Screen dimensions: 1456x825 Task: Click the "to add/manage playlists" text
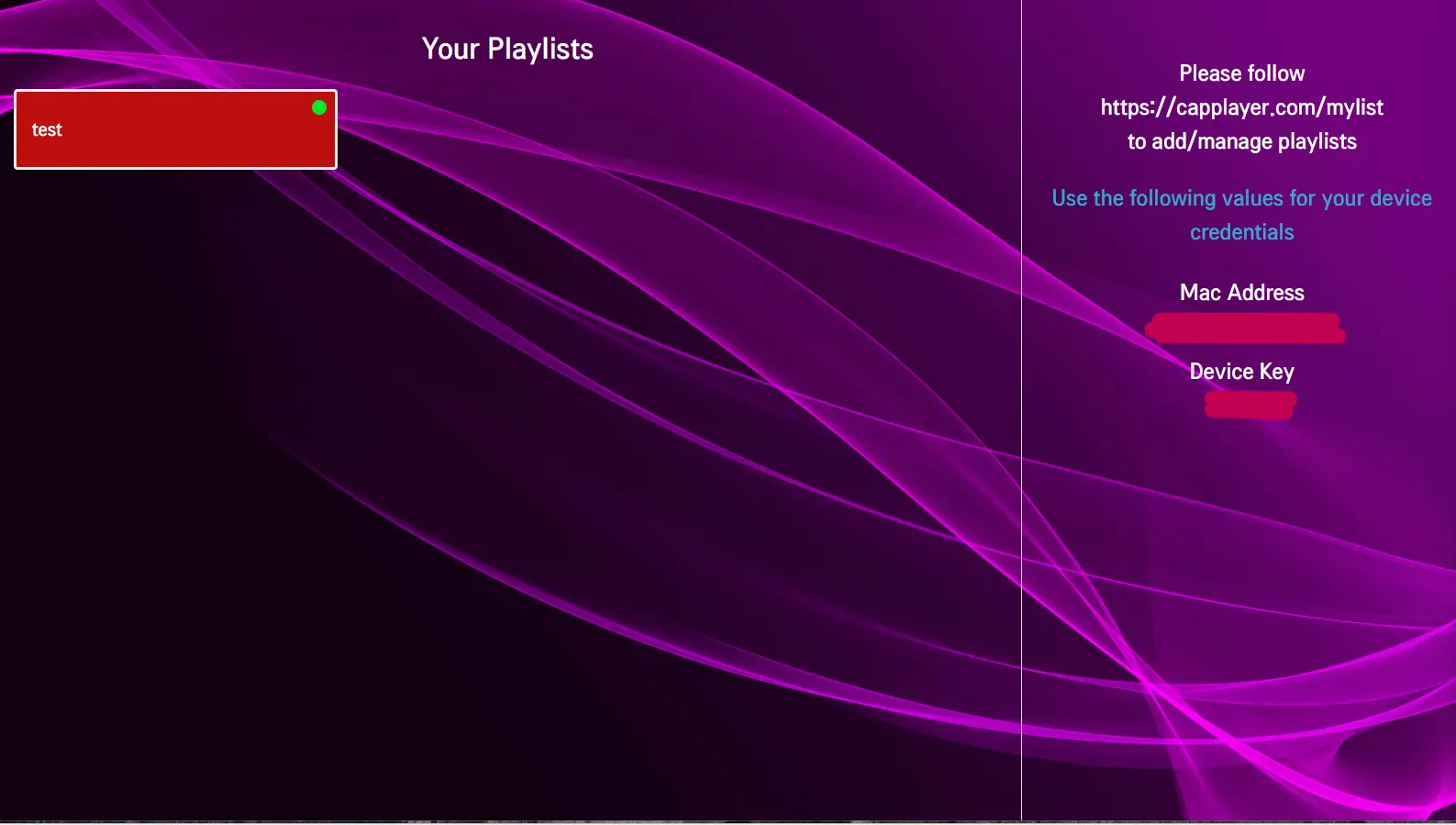click(1241, 141)
